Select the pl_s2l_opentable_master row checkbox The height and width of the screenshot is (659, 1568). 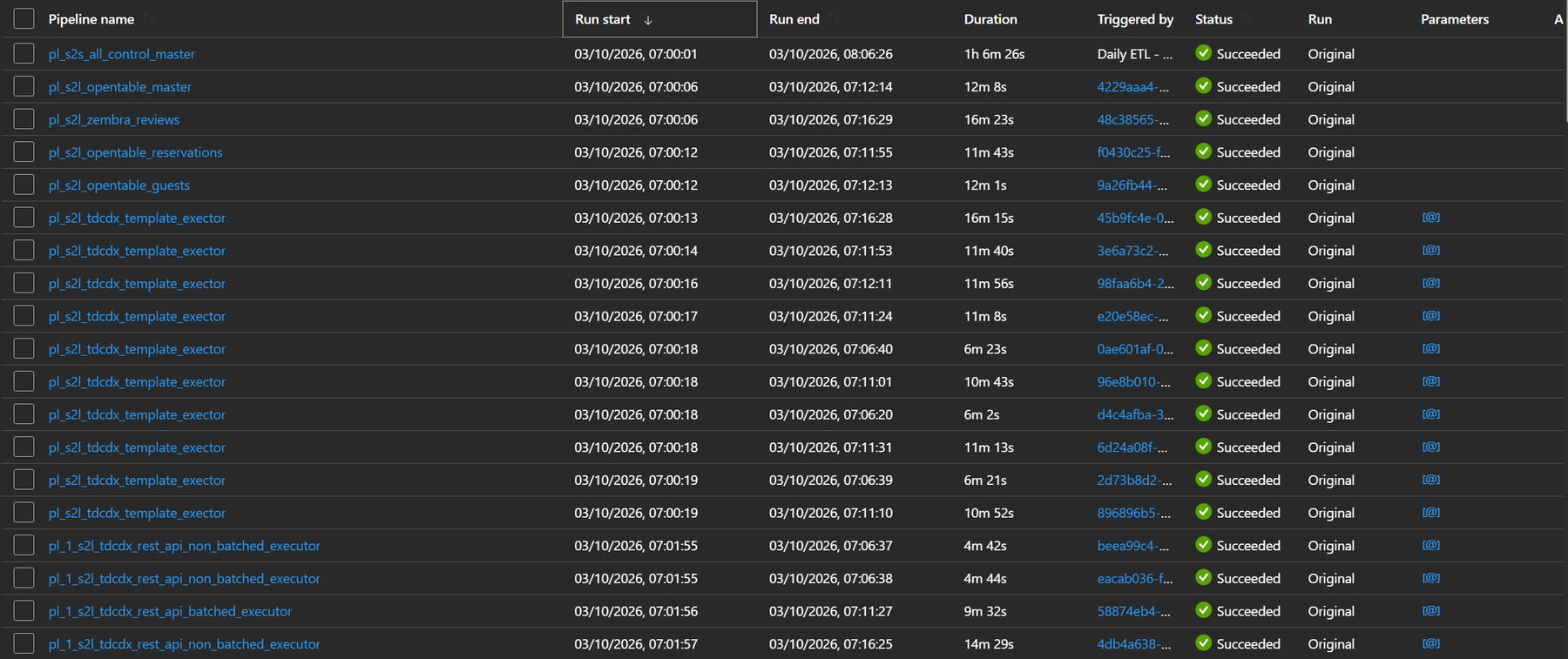coord(24,87)
